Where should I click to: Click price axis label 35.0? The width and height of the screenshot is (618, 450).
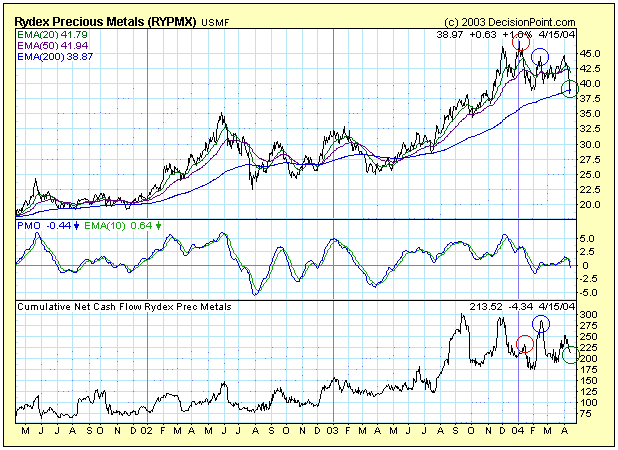pyautogui.click(x=590, y=114)
